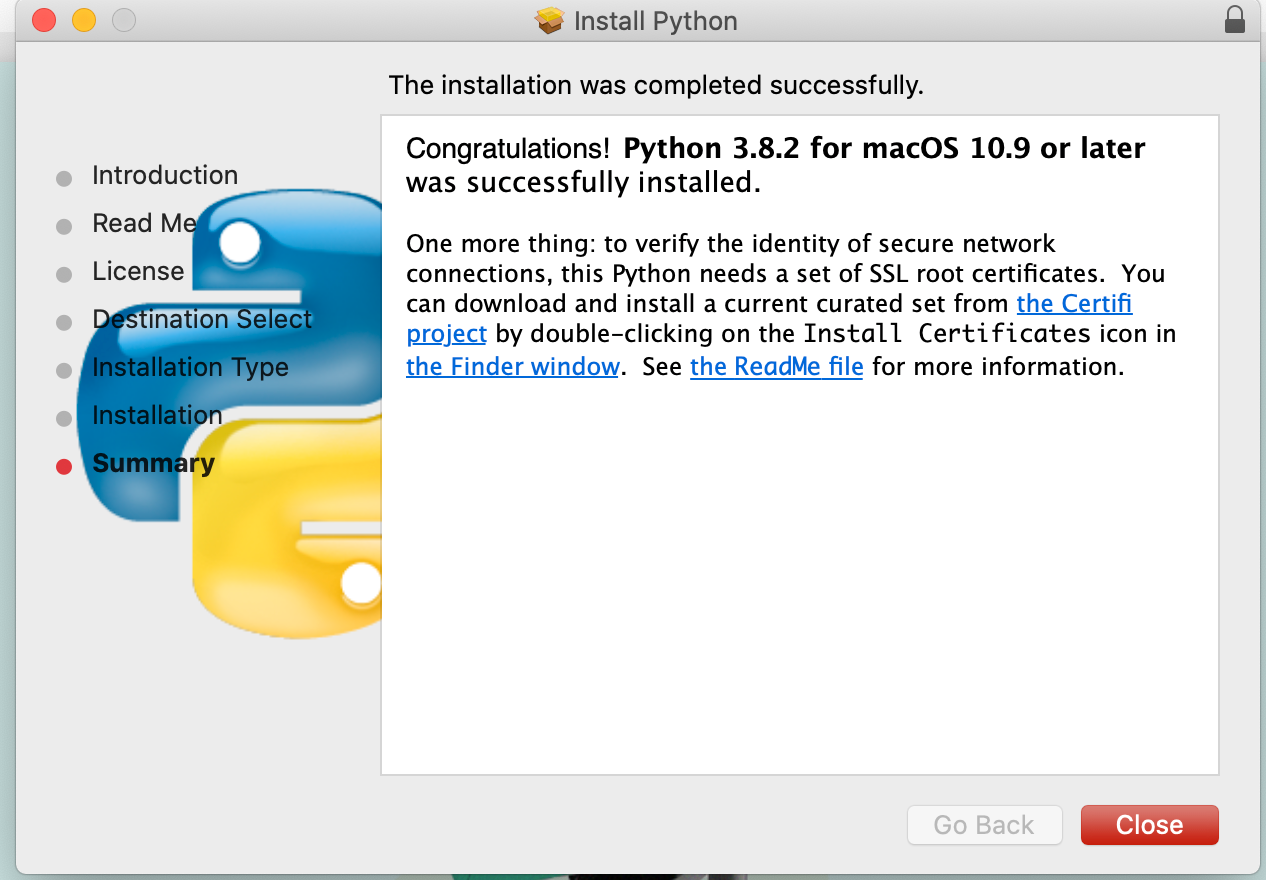The image size is (1266, 880).
Task: Click the 'Install Certificates' monospaced text
Action: 947,333
